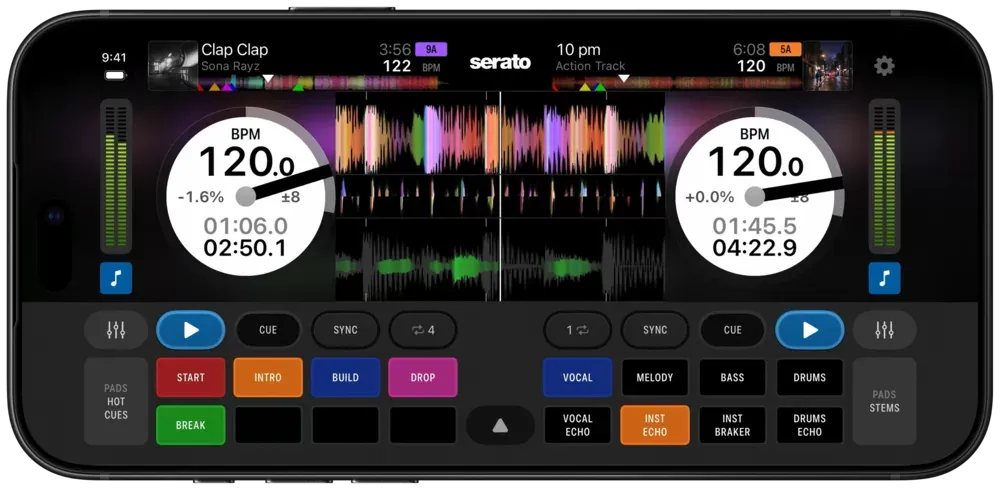Tap right deck remaining time 04:22.9
1000x490 pixels.
[x=754, y=248]
